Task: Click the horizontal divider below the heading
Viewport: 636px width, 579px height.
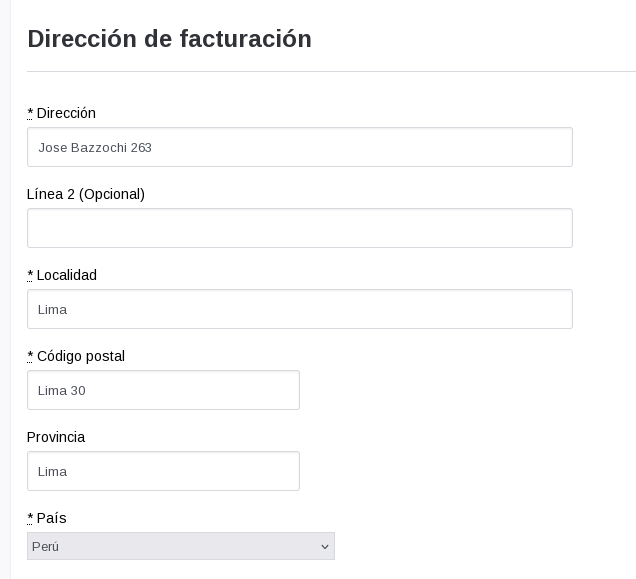Action: point(330,71)
